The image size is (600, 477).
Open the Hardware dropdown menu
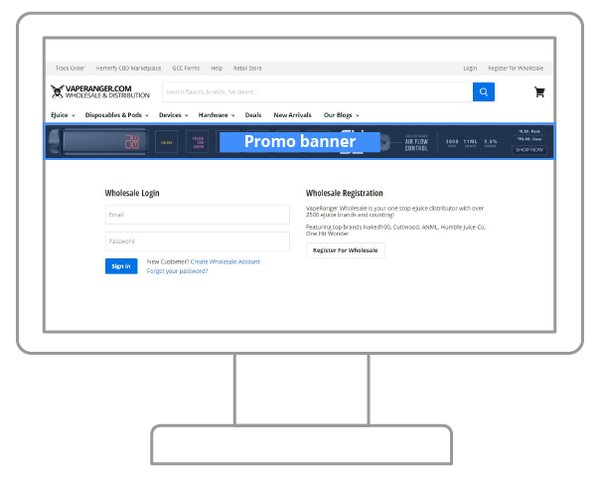[x=216, y=115]
